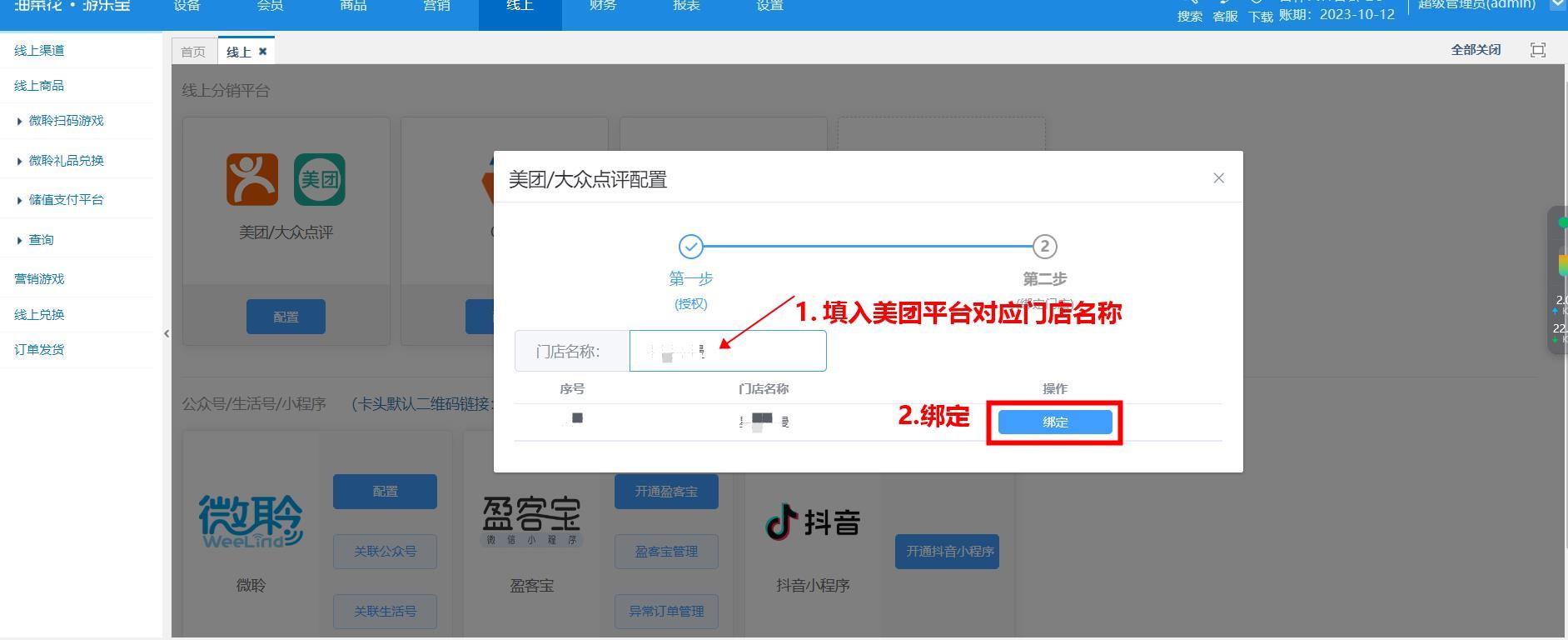1568x640 pixels.
Task: Open the 盈客宝 logo
Action: click(x=531, y=522)
